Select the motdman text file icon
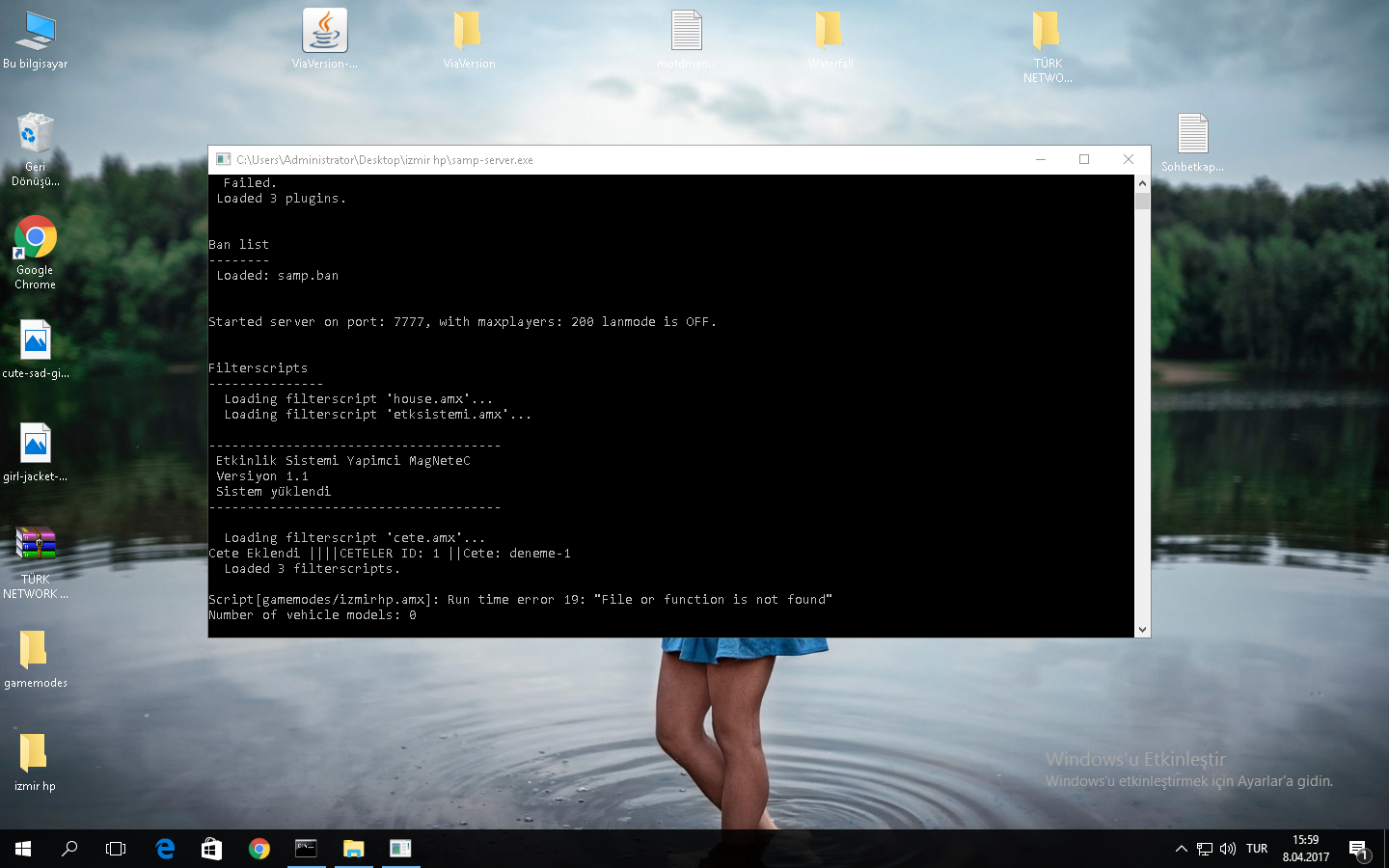Image resolution: width=1389 pixels, height=868 pixels. 686,40
